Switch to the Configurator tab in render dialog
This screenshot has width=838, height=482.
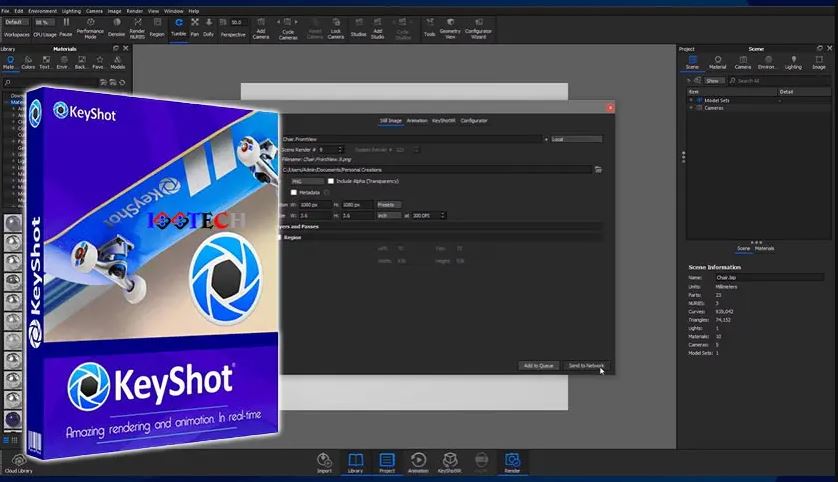click(474, 121)
